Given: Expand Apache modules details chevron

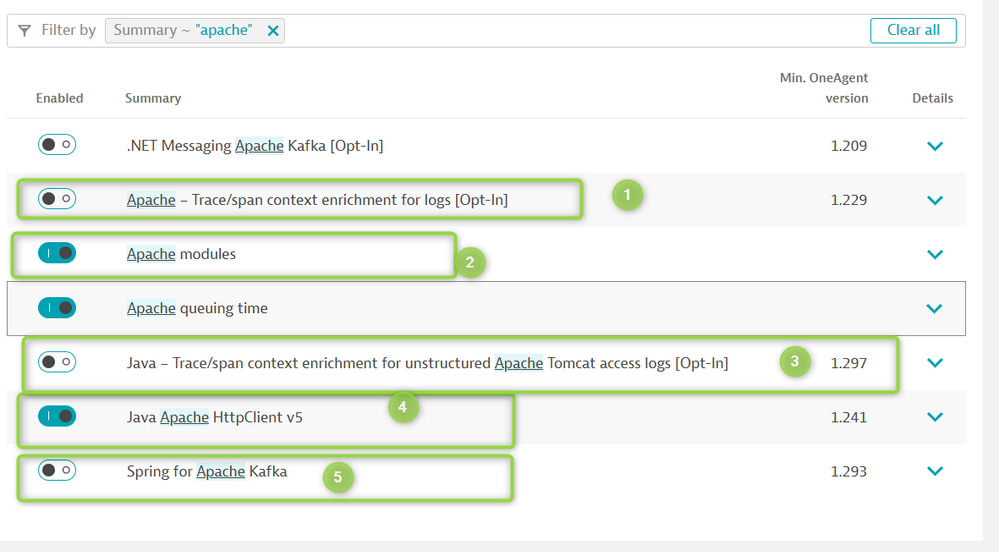Looking at the screenshot, I should [935, 254].
